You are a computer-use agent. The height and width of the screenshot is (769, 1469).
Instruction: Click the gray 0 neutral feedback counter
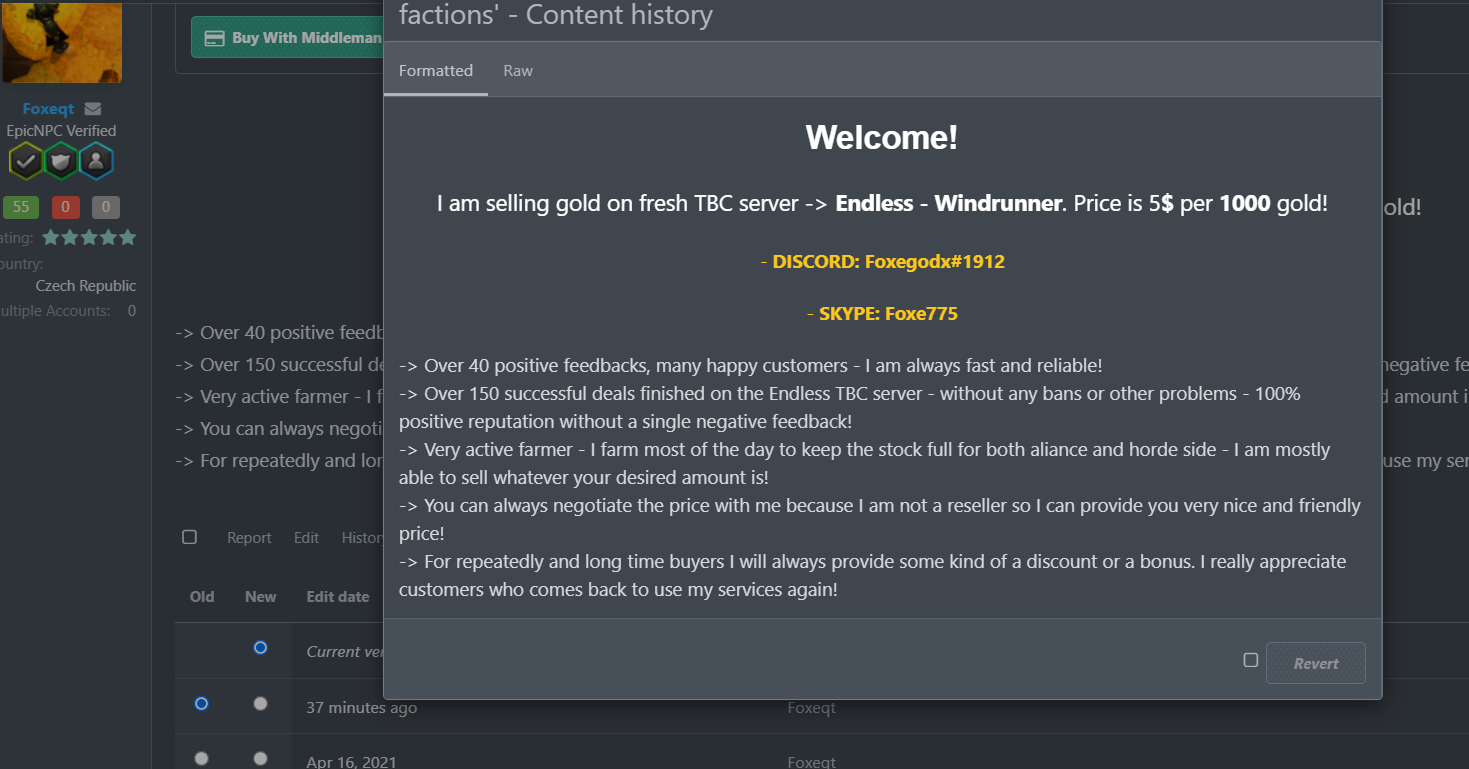pos(106,208)
